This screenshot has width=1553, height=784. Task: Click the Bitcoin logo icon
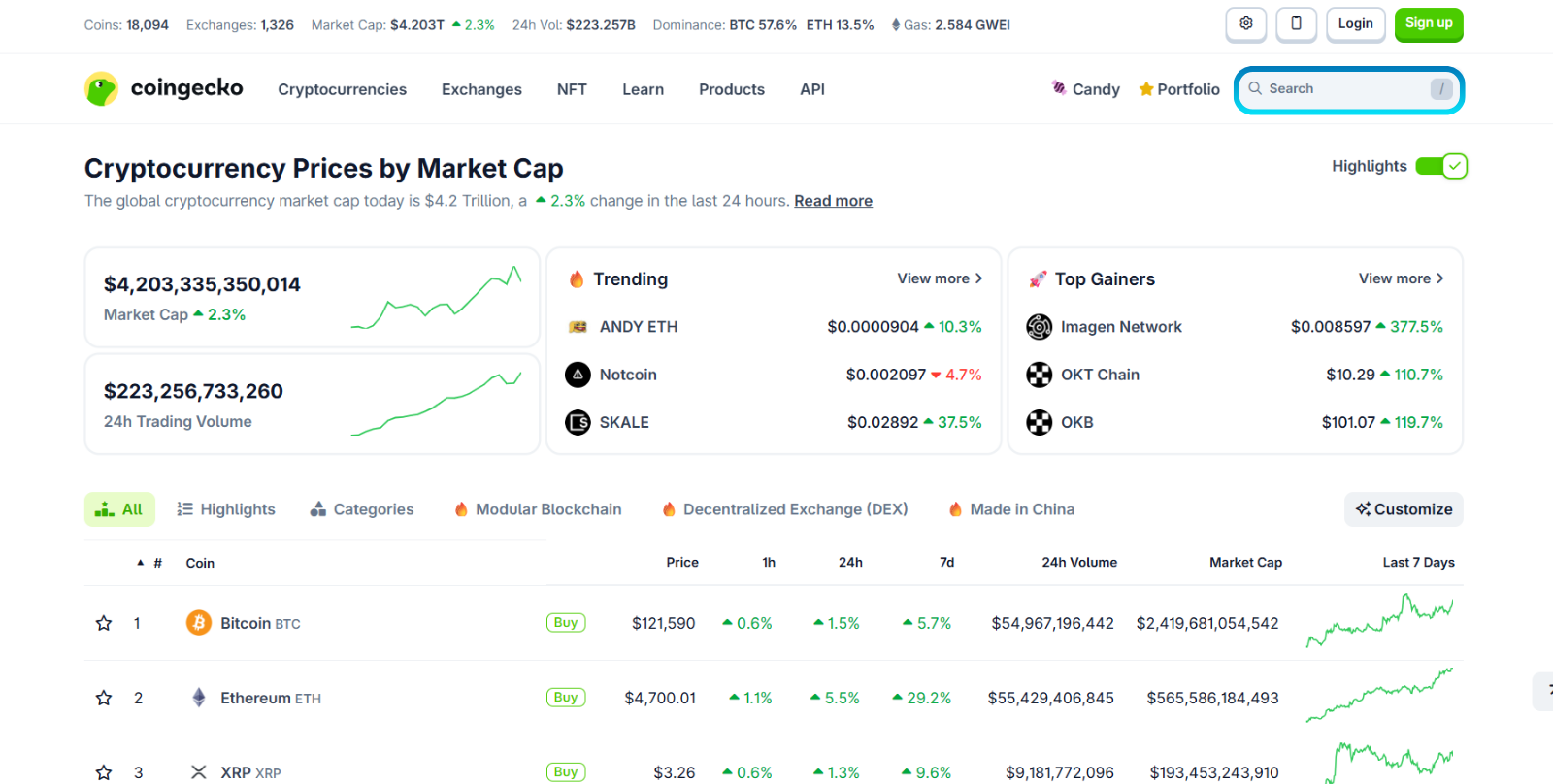click(199, 623)
